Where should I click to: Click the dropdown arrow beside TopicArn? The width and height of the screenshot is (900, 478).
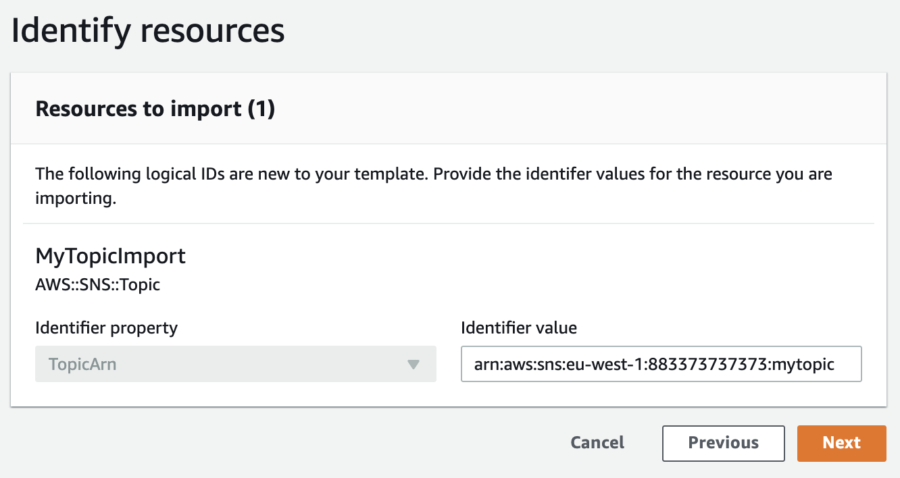click(413, 364)
